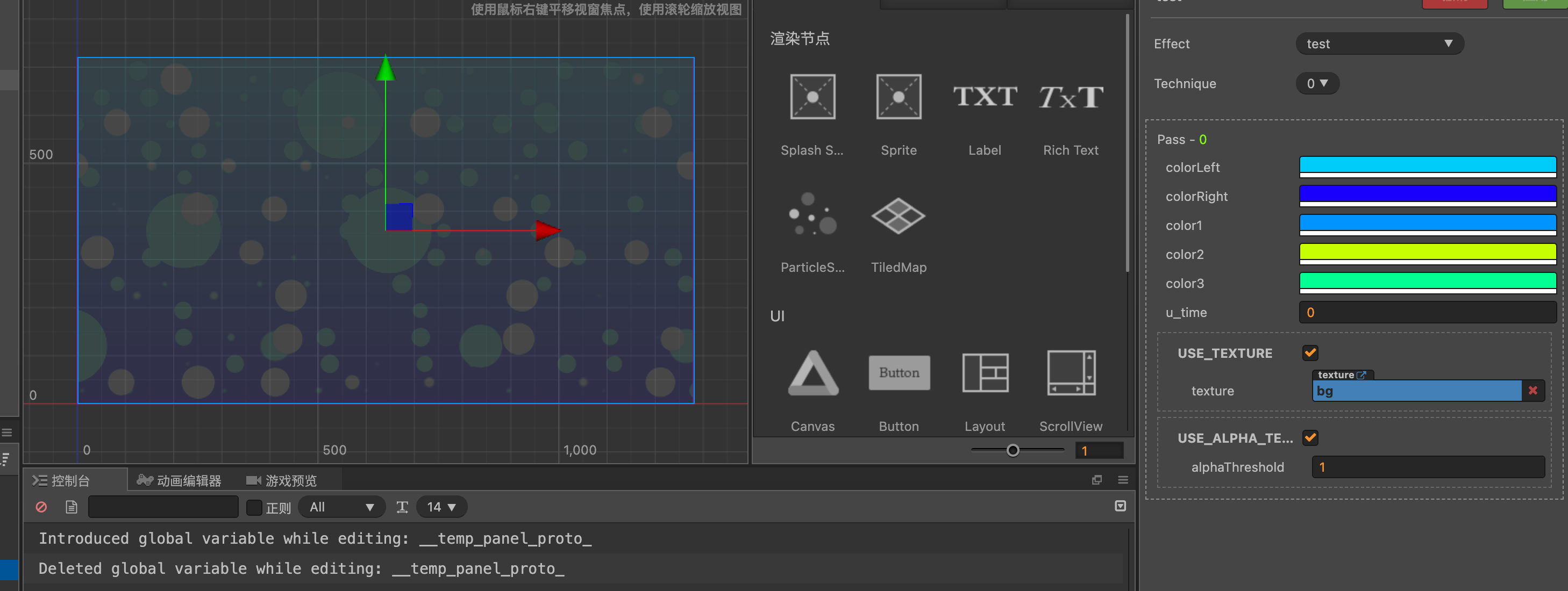Open the texture link label

pos(1341,374)
